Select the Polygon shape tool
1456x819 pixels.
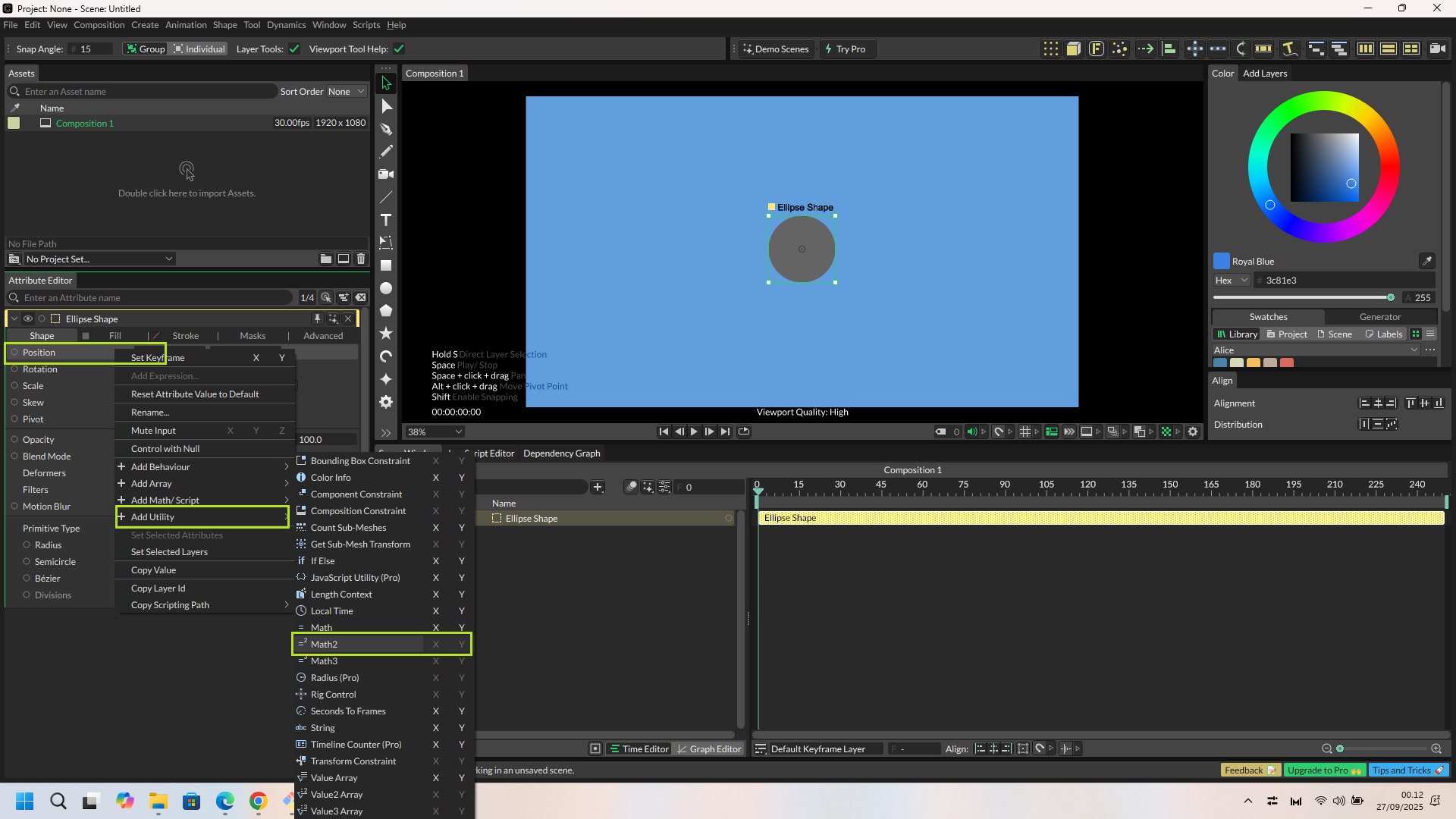[x=386, y=311]
